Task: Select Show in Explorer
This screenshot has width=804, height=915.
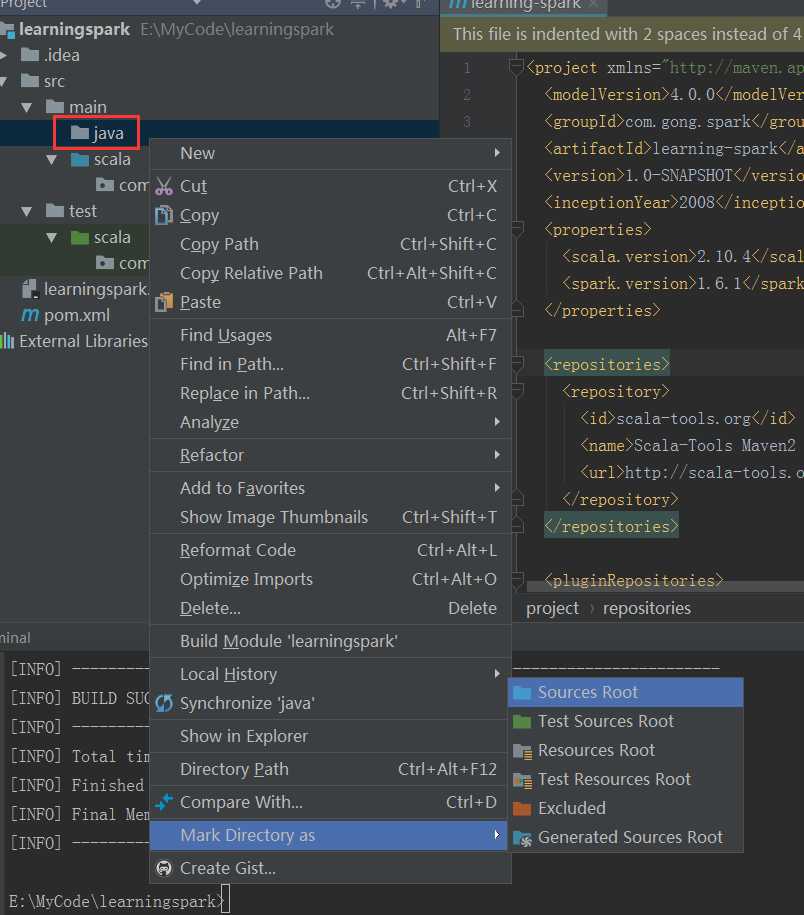Action: (x=331, y=736)
